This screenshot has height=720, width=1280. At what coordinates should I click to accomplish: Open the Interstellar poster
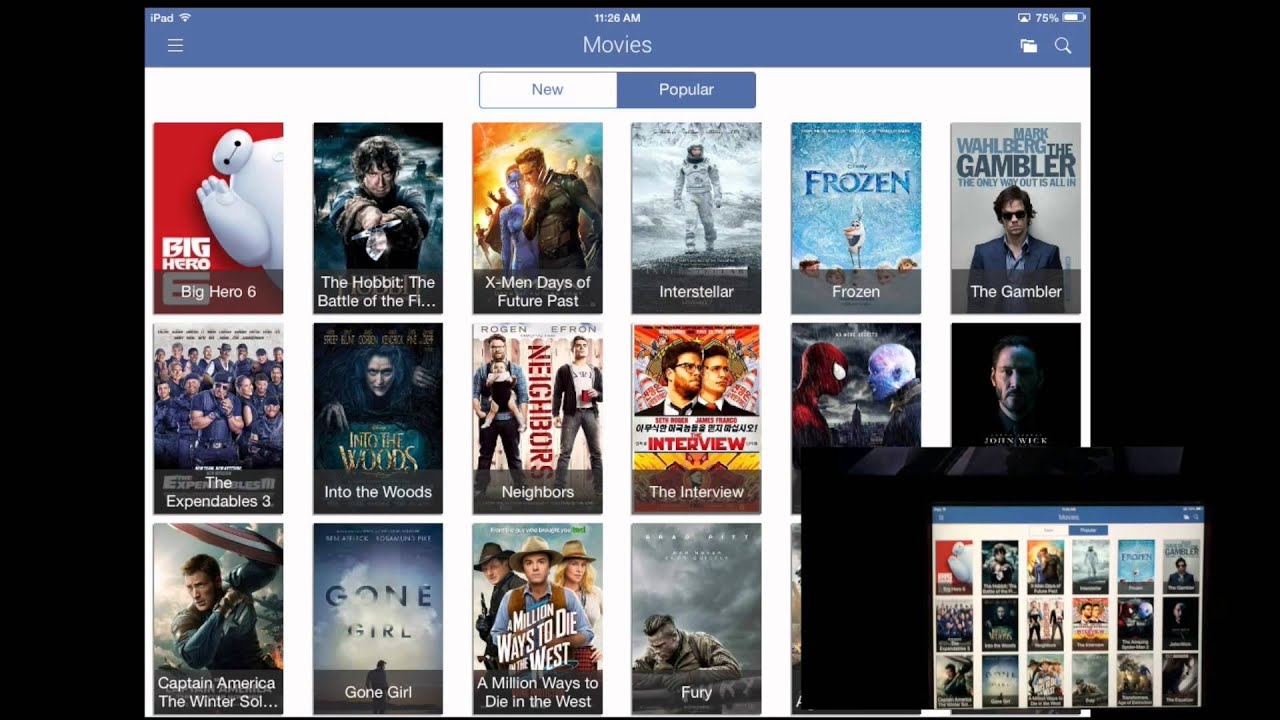tap(696, 218)
